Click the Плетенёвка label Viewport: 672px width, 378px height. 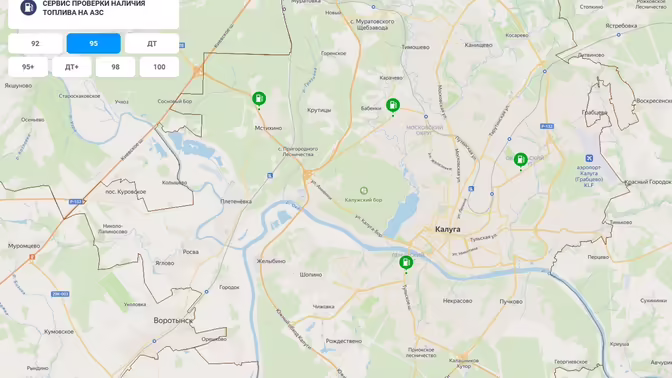click(236, 201)
